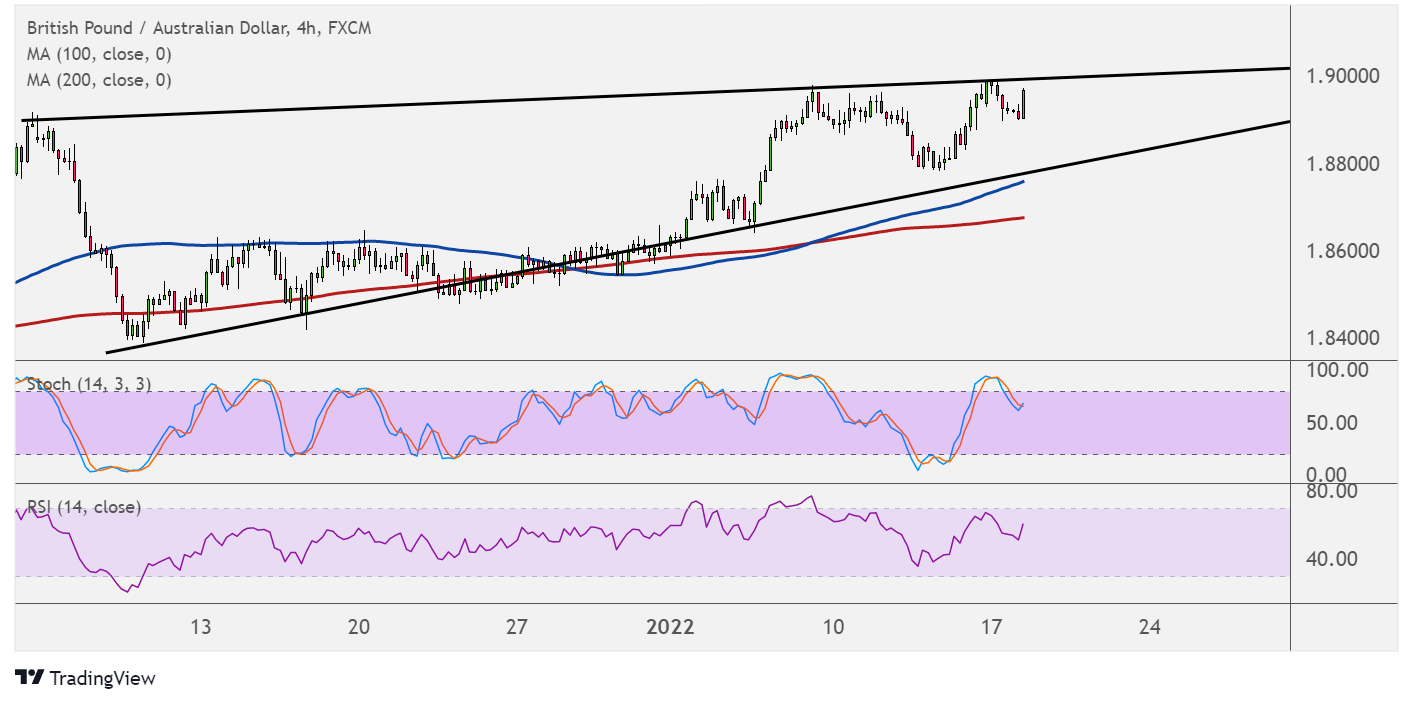Click the 0.00 stochastic scale label
This screenshot has width=1413, height=704.
pos(1329,474)
